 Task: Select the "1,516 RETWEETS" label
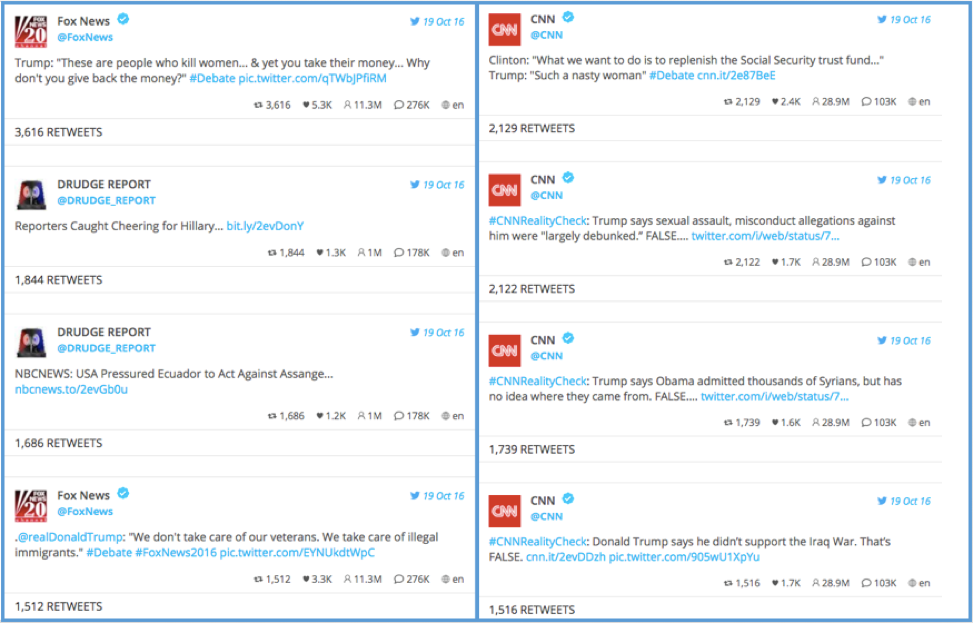pyautogui.click(x=532, y=610)
